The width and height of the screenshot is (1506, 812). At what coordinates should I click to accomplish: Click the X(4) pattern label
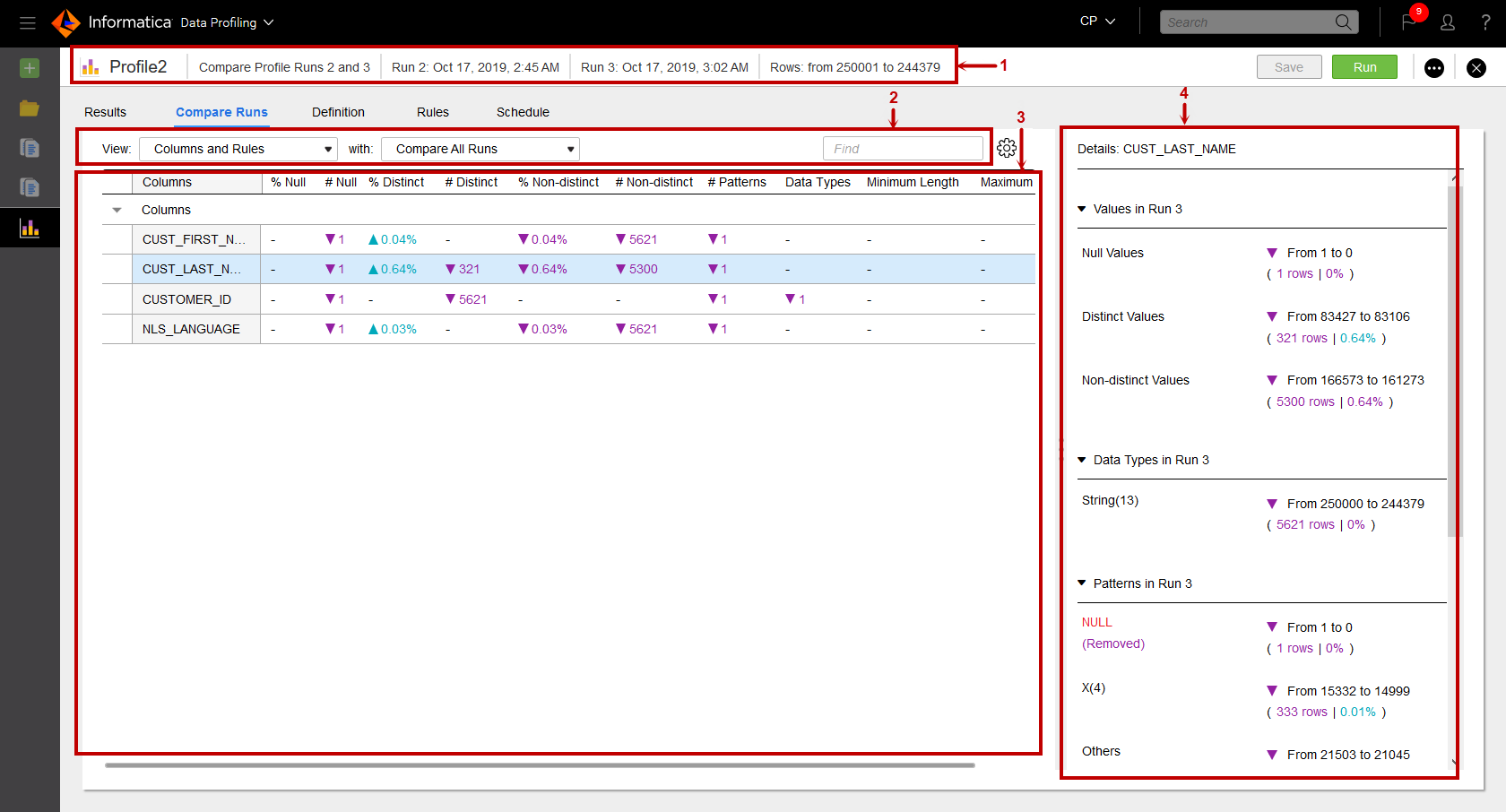pos(1094,688)
